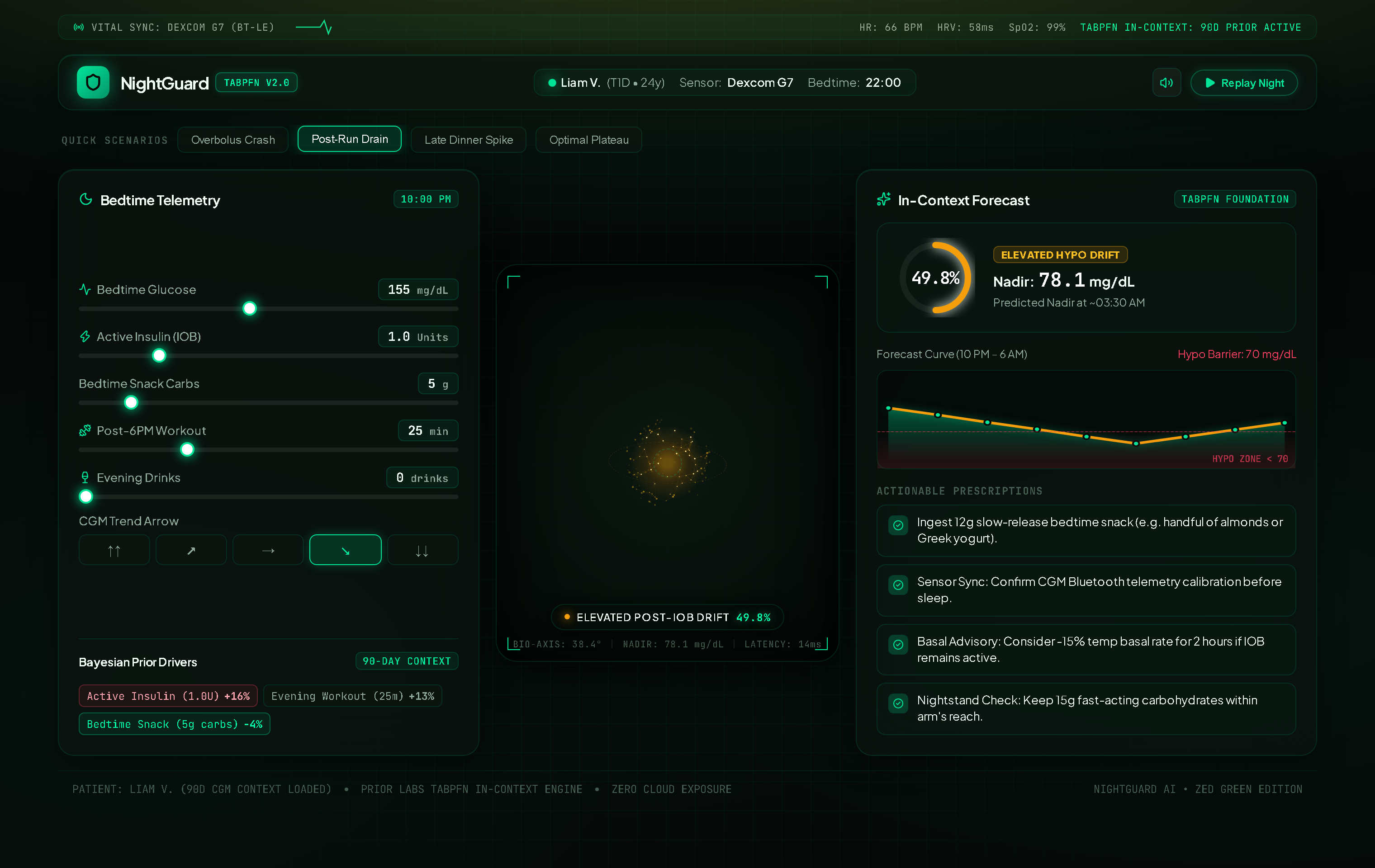Click check icon for almonds snack prescription
The height and width of the screenshot is (868, 1375).
click(898, 525)
